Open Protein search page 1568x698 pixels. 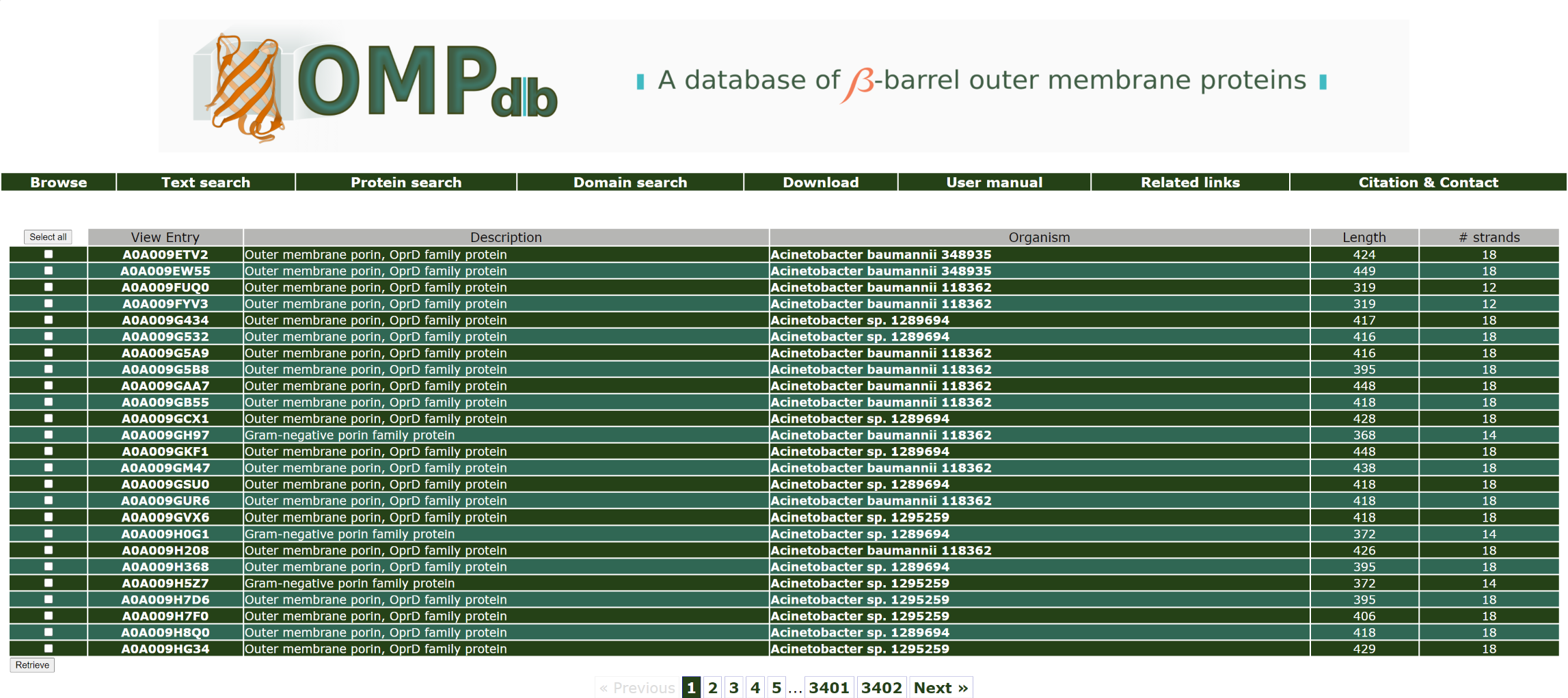point(406,183)
